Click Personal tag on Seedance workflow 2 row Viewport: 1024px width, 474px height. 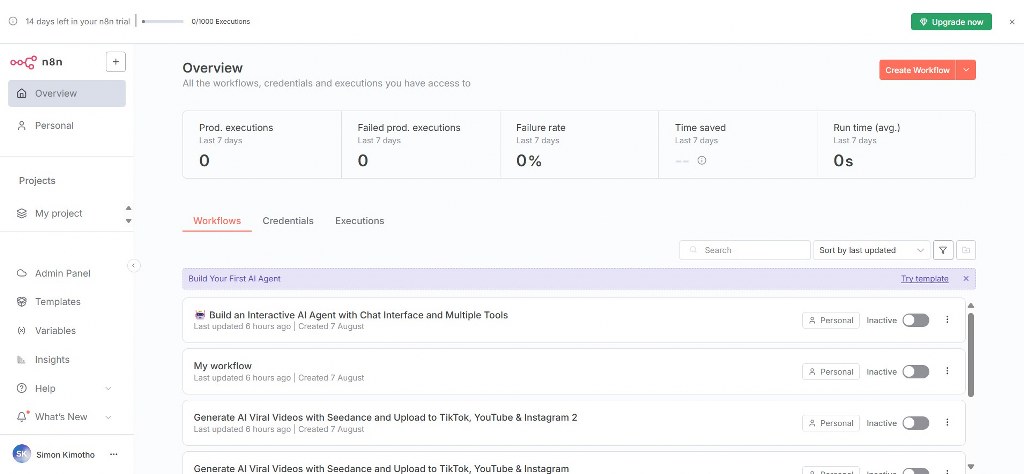[x=831, y=423]
